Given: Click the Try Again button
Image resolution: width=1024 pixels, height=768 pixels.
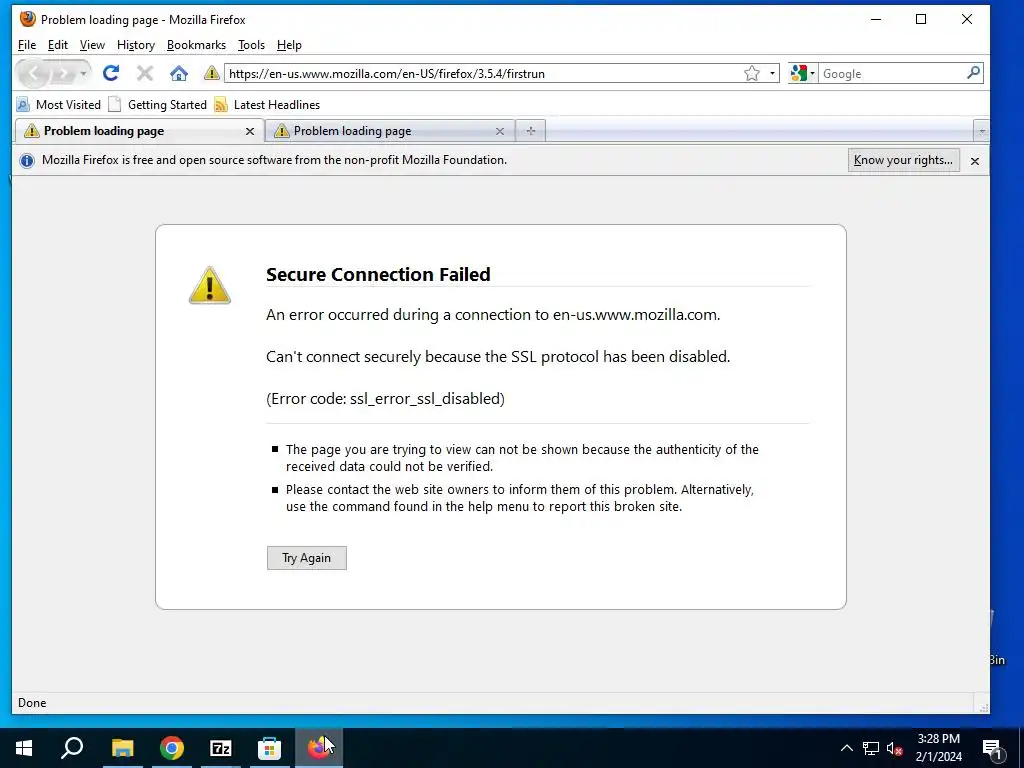Looking at the screenshot, I should (306, 558).
